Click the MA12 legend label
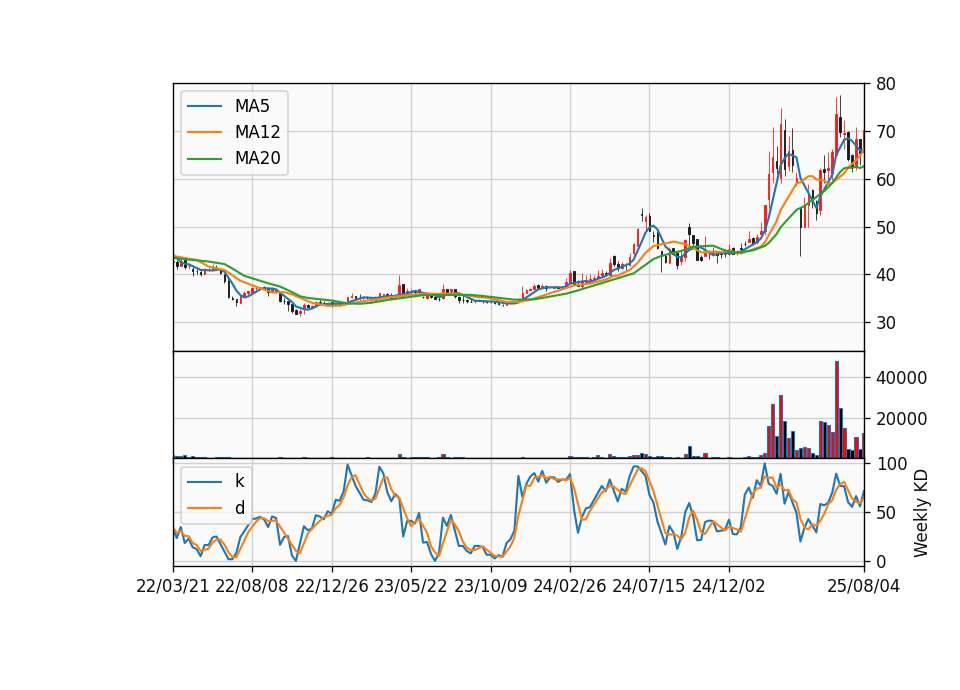Screen dimensions: 960x690 click(257, 132)
